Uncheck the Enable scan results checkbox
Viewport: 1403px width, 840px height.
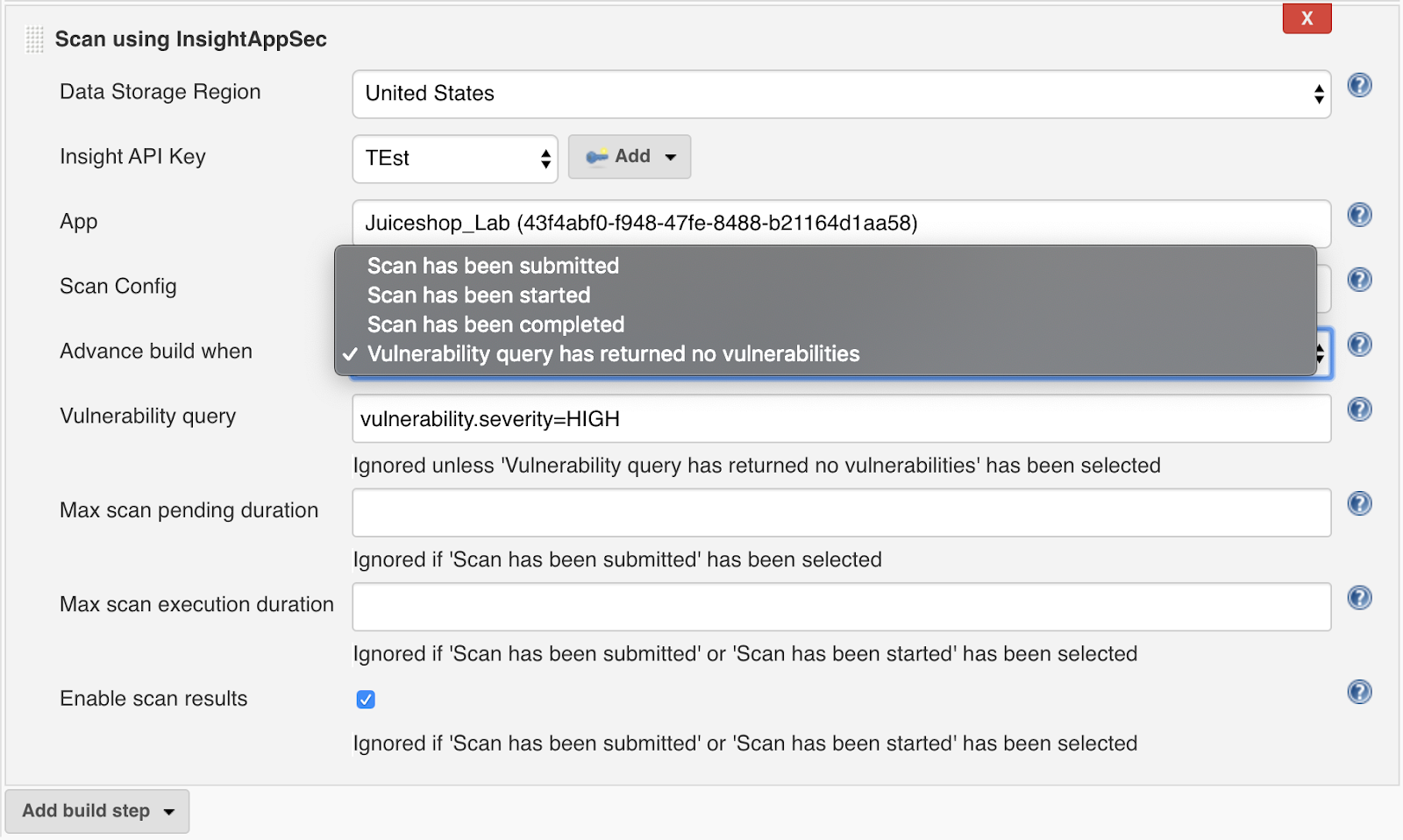pos(366,699)
